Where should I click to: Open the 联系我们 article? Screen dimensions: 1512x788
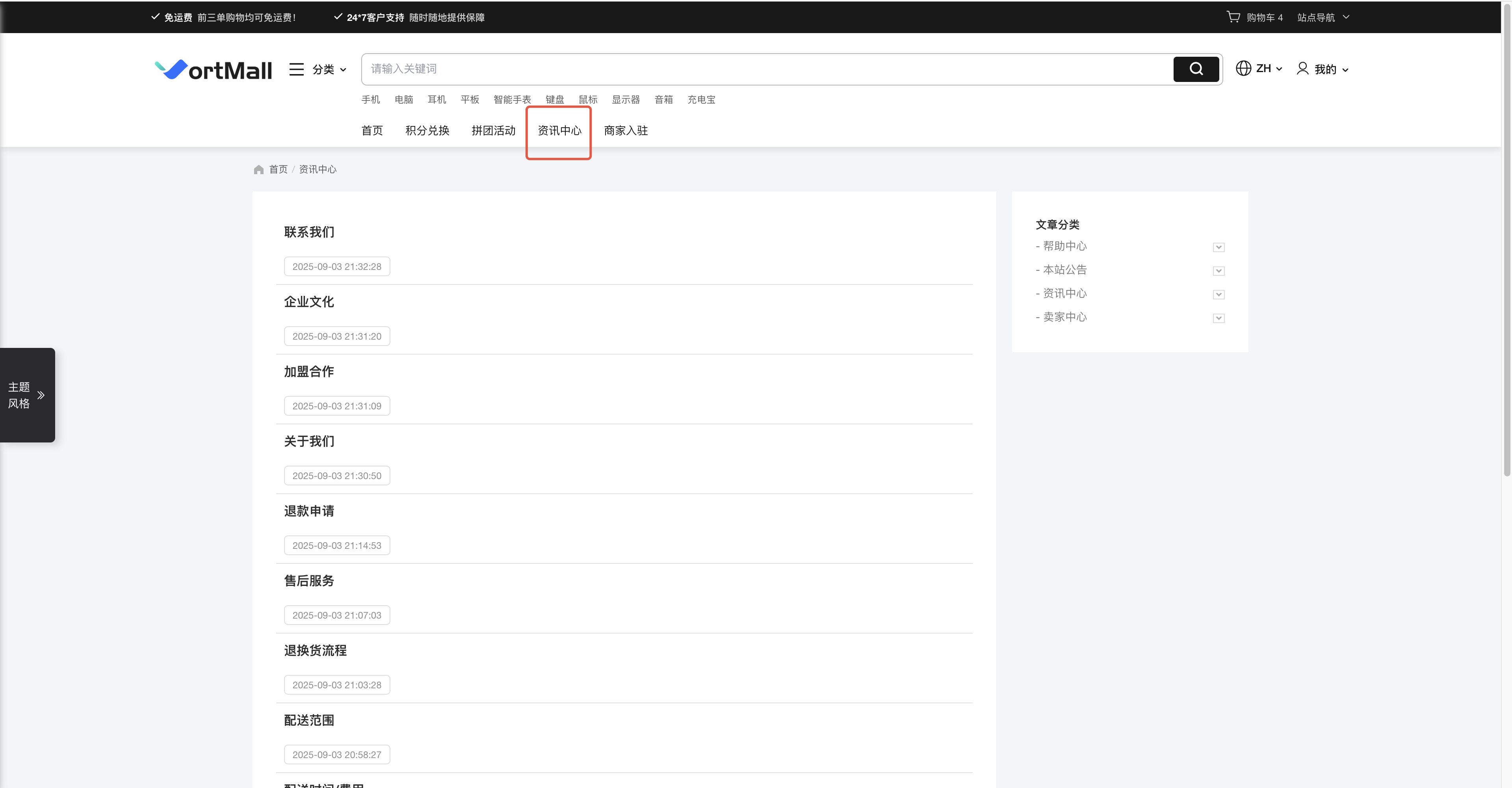click(x=309, y=232)
